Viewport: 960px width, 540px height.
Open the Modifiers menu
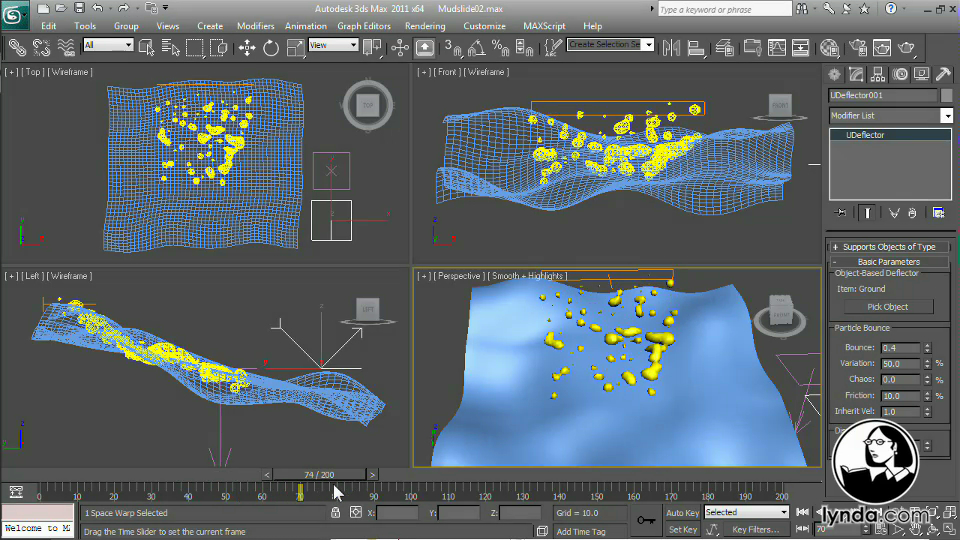point(255,26)
